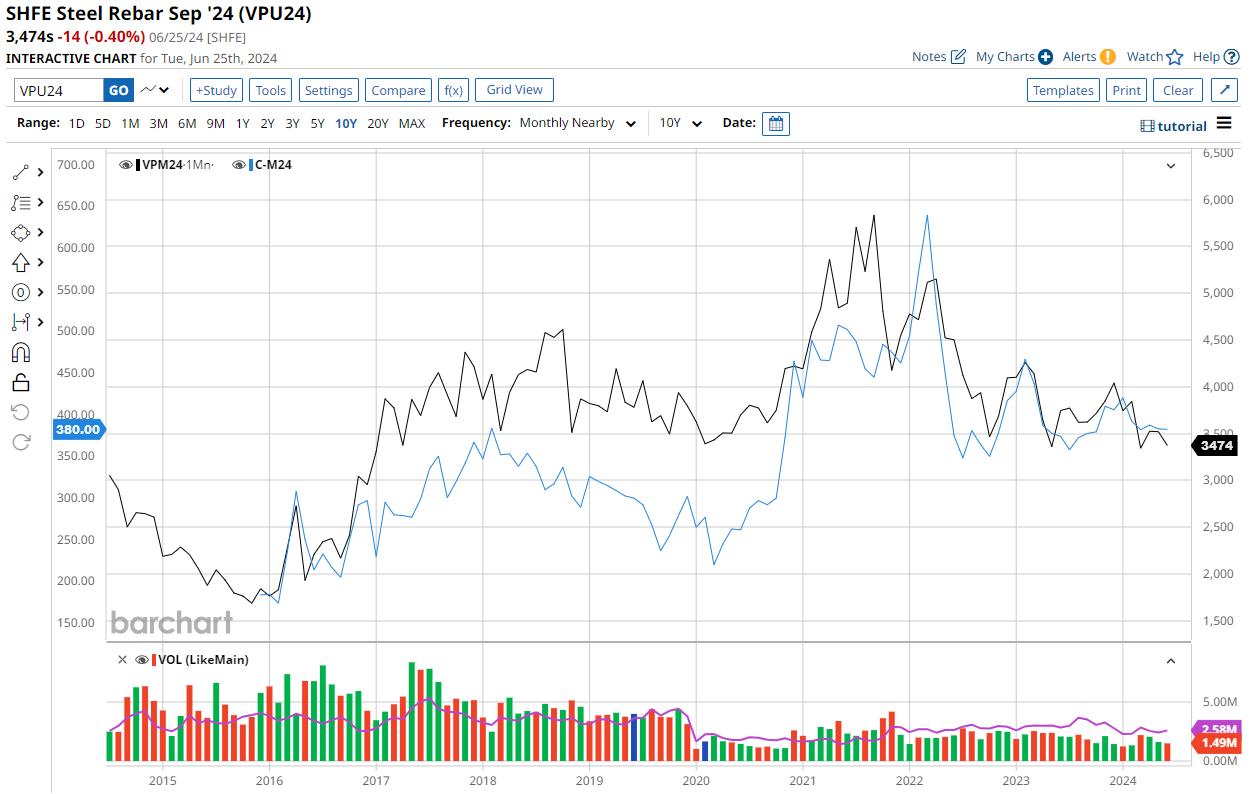Image resolution: width=1253 pixels, height=794 pixels.
Task: Switch range to MAX
Action: (x=411, y=123)
